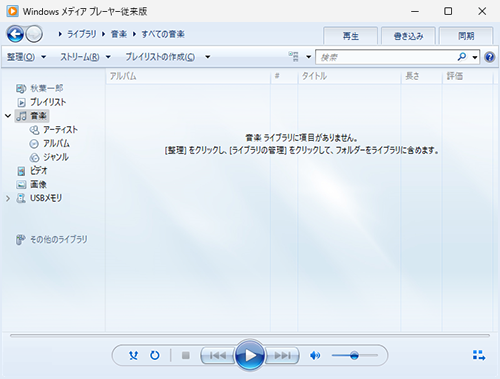Screen dimensions: 500x379
Task: Sort by the # column header
Action: [284, 76]
